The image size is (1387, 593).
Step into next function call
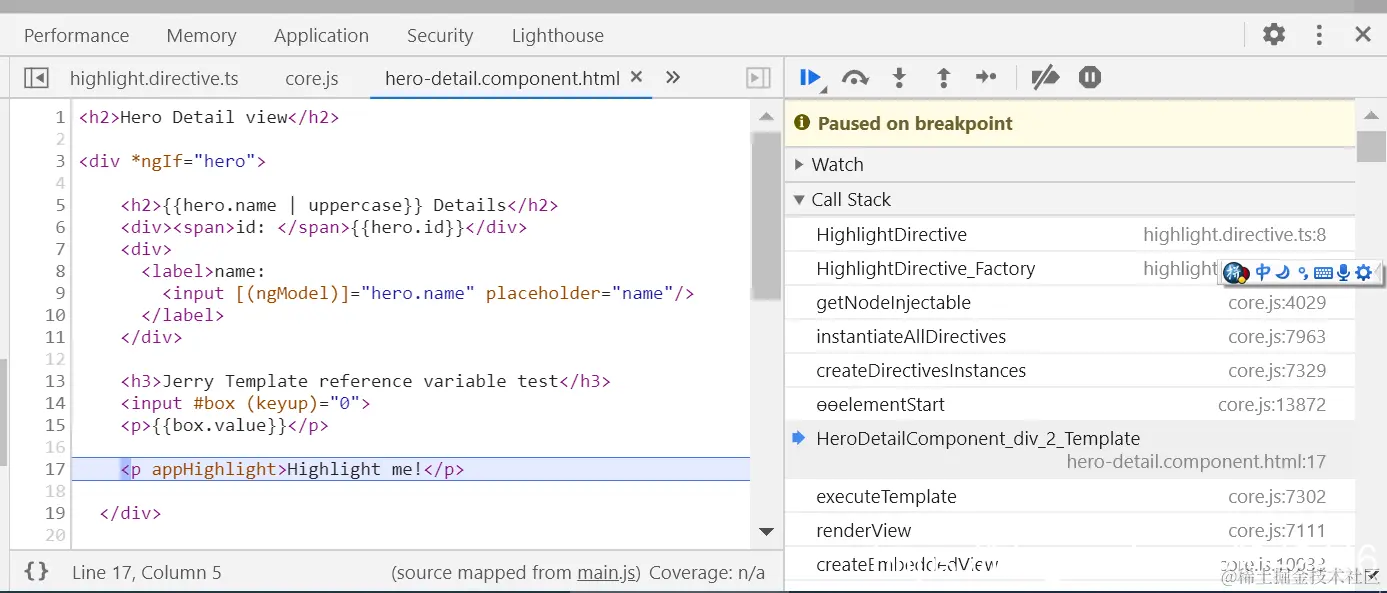coord(899,78)
